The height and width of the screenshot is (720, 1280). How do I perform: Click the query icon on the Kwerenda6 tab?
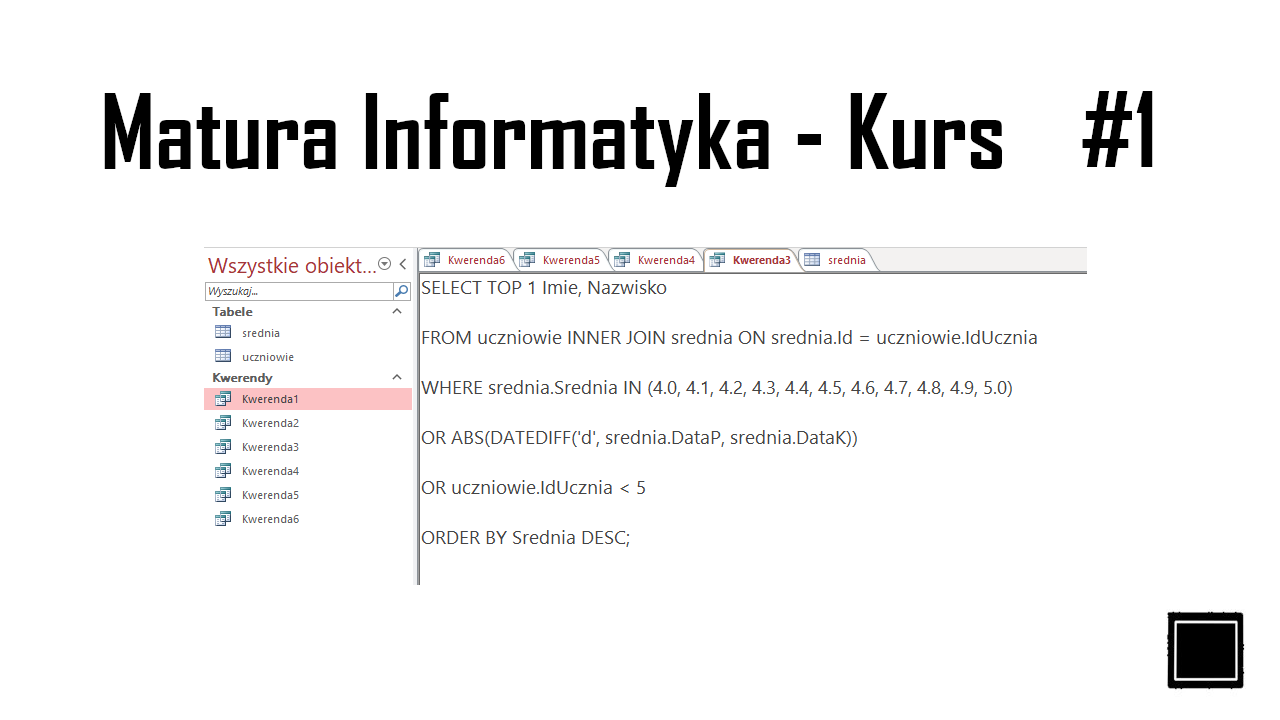point(433,258)
